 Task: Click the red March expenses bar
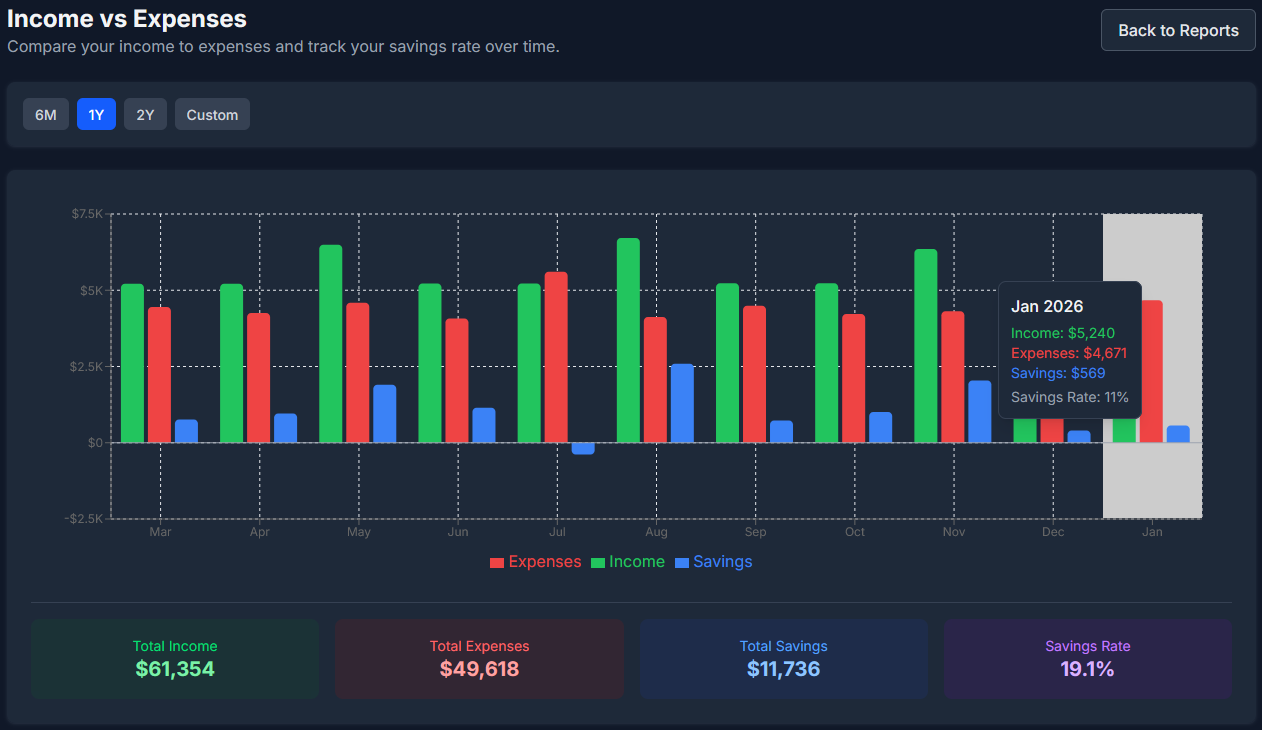159,375
